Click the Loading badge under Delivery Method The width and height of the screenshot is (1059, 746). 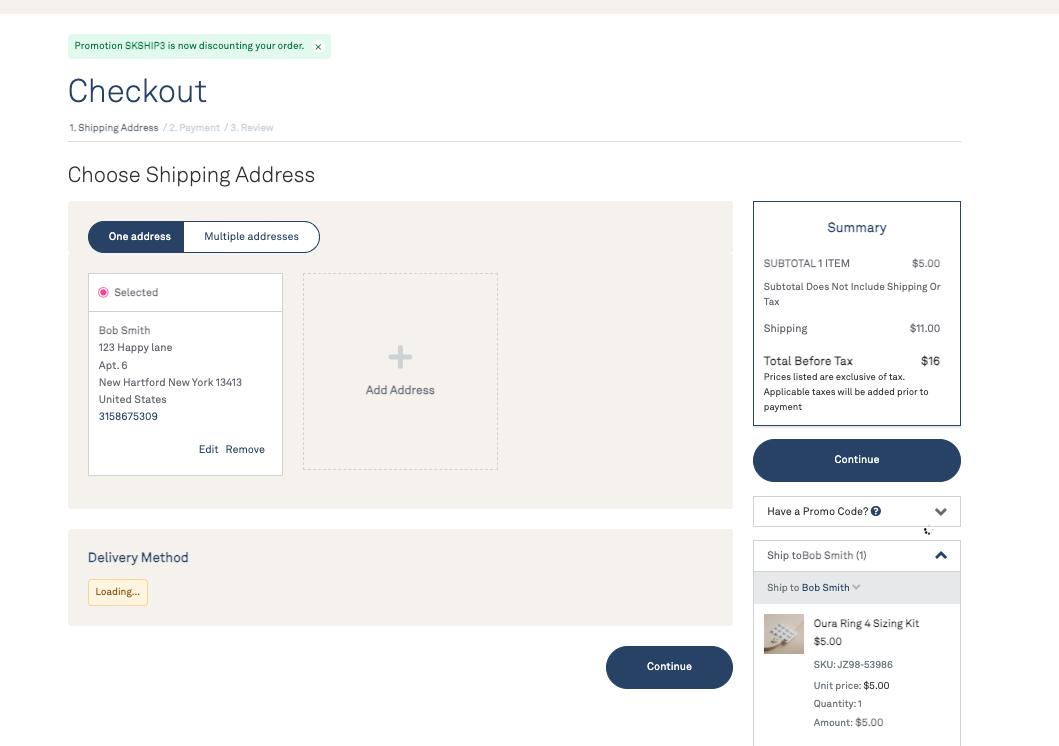point(117,592)
